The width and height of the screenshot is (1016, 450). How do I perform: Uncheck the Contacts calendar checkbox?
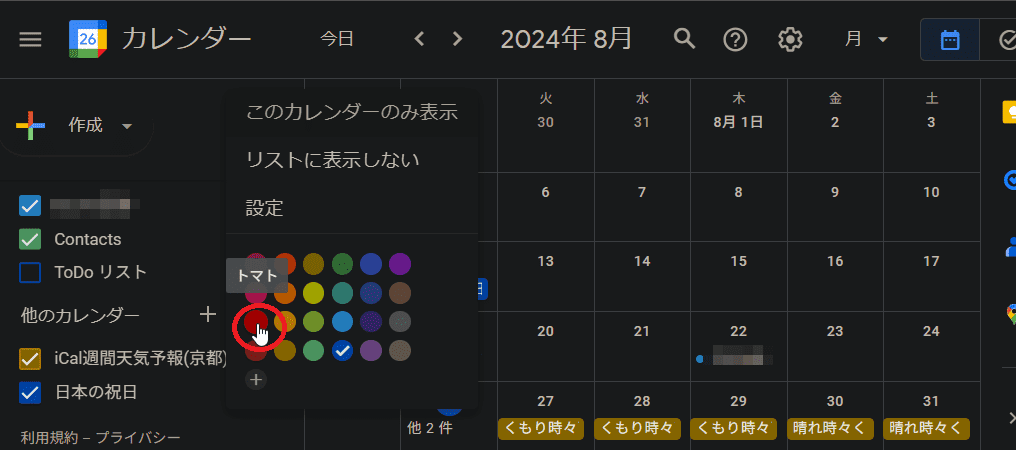click(x=30, y=240)
